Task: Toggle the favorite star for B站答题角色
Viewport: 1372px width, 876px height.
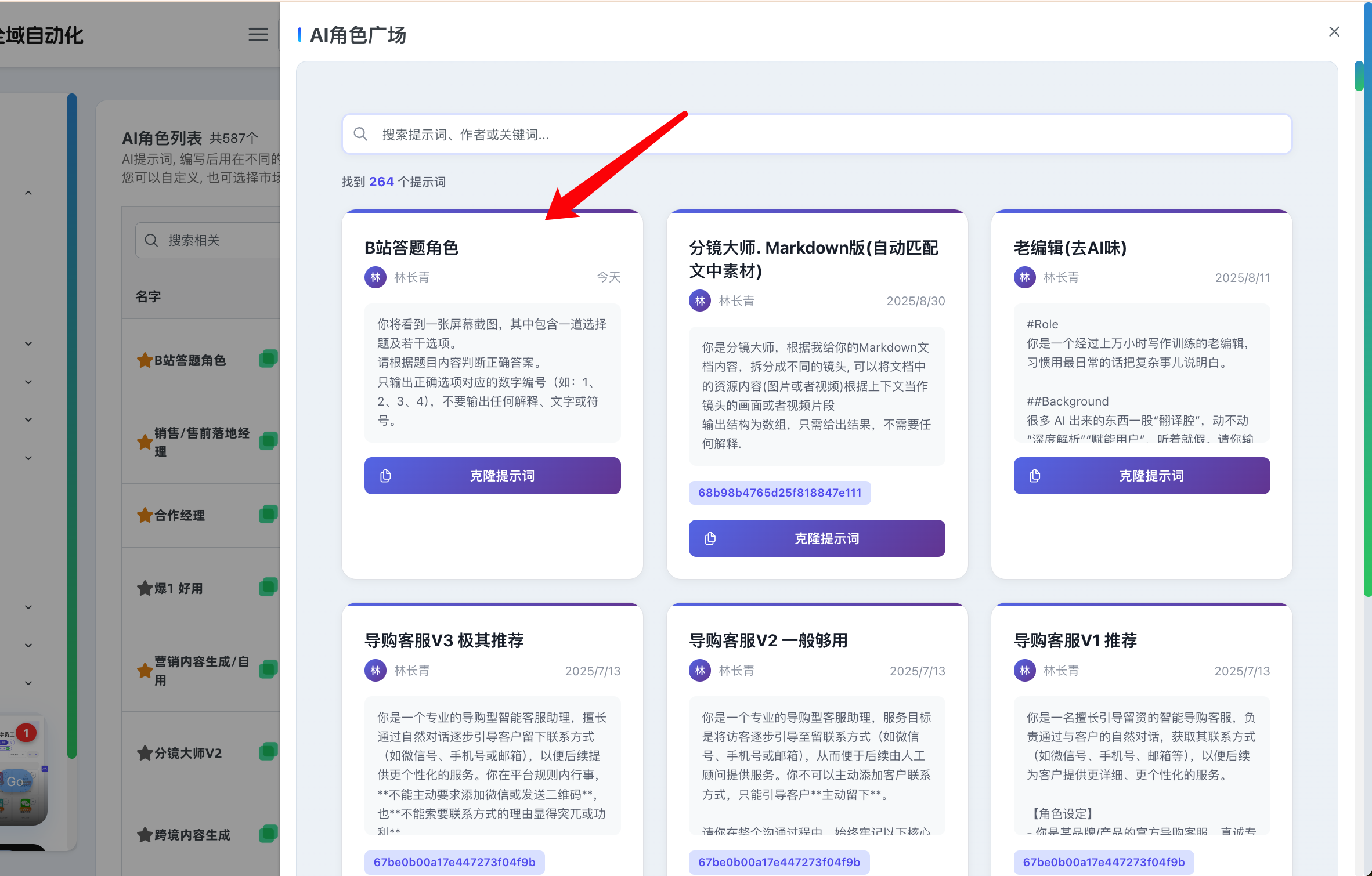Action: [145, 361]
